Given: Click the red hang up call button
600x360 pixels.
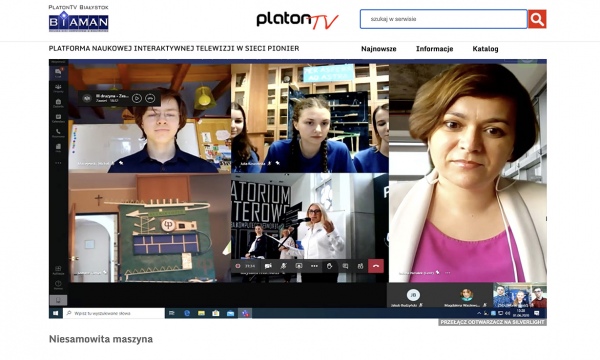Looking at the screenshot, I should (376, 266).
